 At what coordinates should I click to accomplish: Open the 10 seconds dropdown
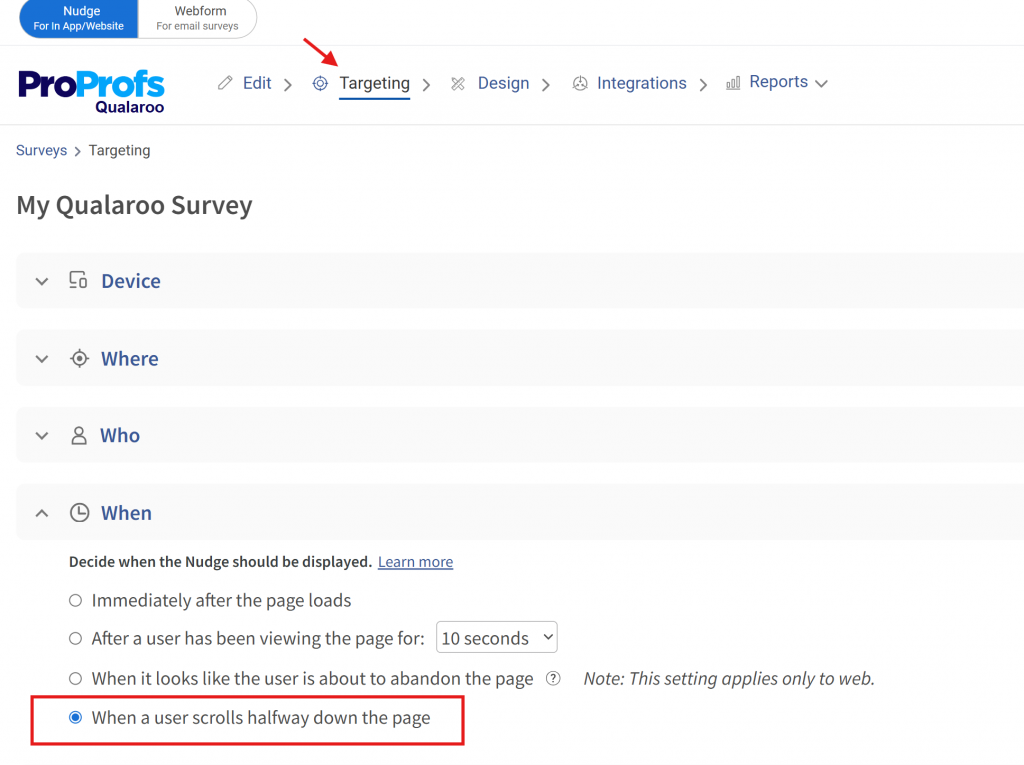[x=497, y=638]
